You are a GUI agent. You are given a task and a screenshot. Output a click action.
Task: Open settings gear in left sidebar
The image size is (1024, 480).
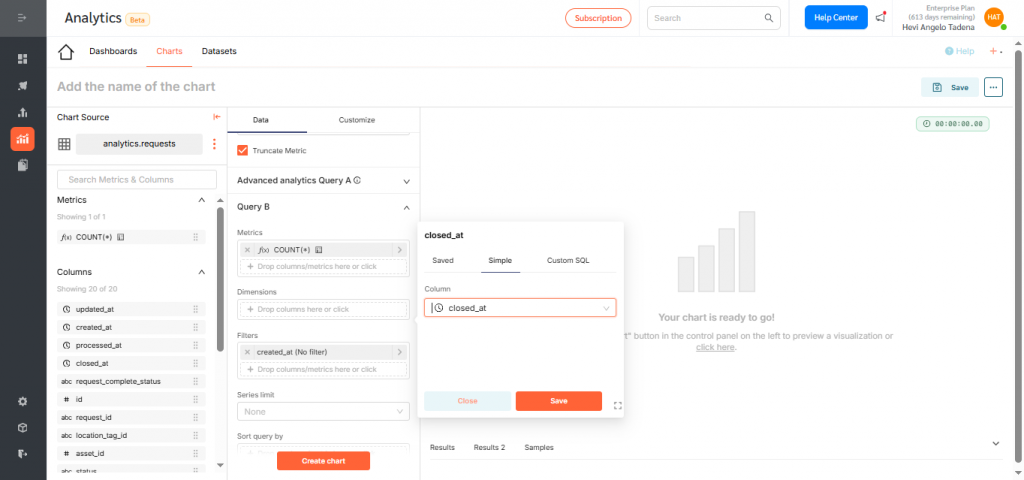coord(22,401)
